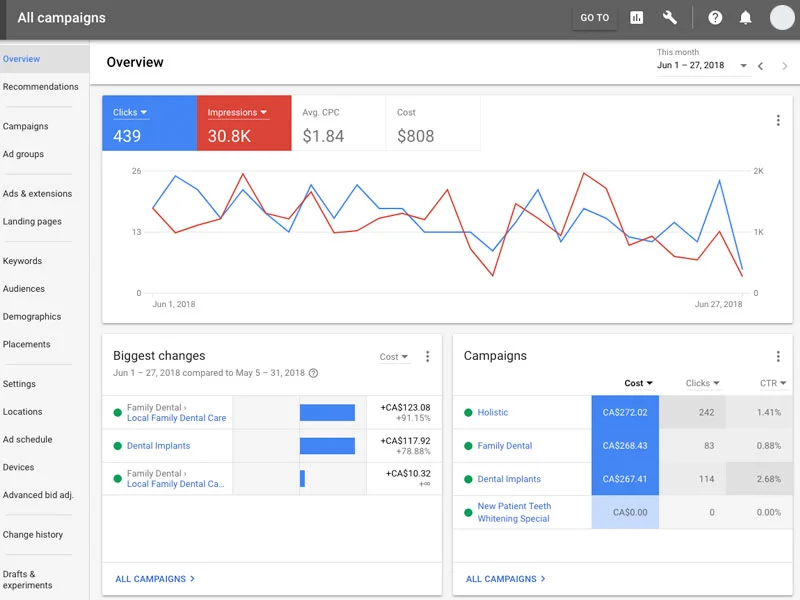The height and width of the screenshot is (600, 800).
Task: Click the CA$0.00 cost cell
Action: (x=625, y=512)
